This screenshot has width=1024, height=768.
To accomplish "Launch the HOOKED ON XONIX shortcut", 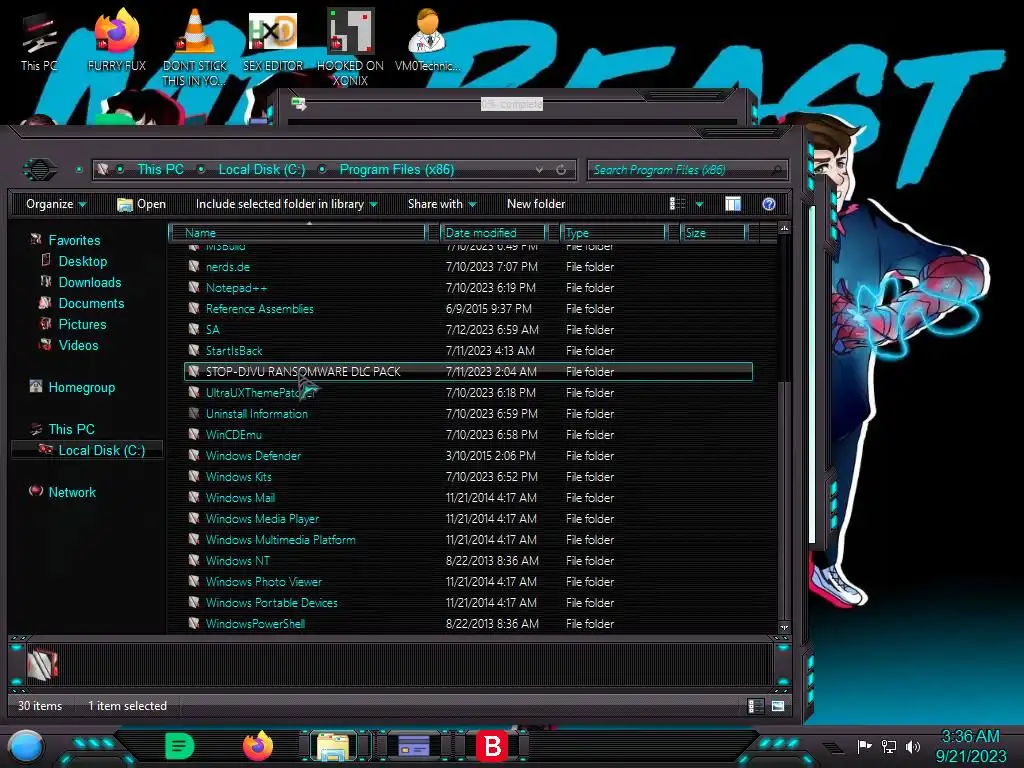I will pyautogui.click(x=350, y=47).
